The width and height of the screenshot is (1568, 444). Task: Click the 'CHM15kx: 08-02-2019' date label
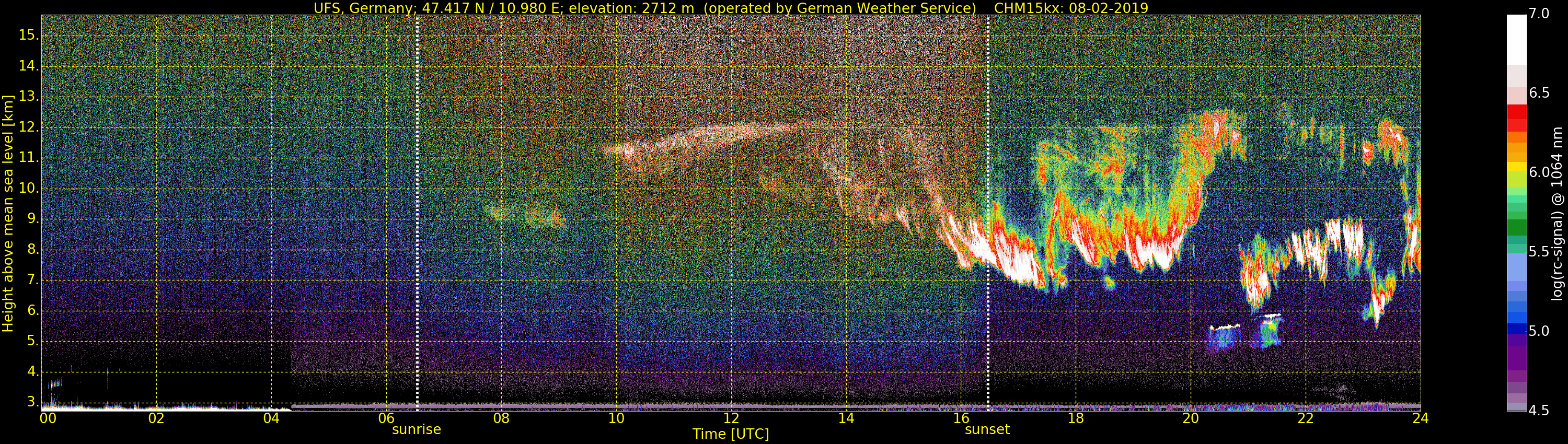(1071, 8)
